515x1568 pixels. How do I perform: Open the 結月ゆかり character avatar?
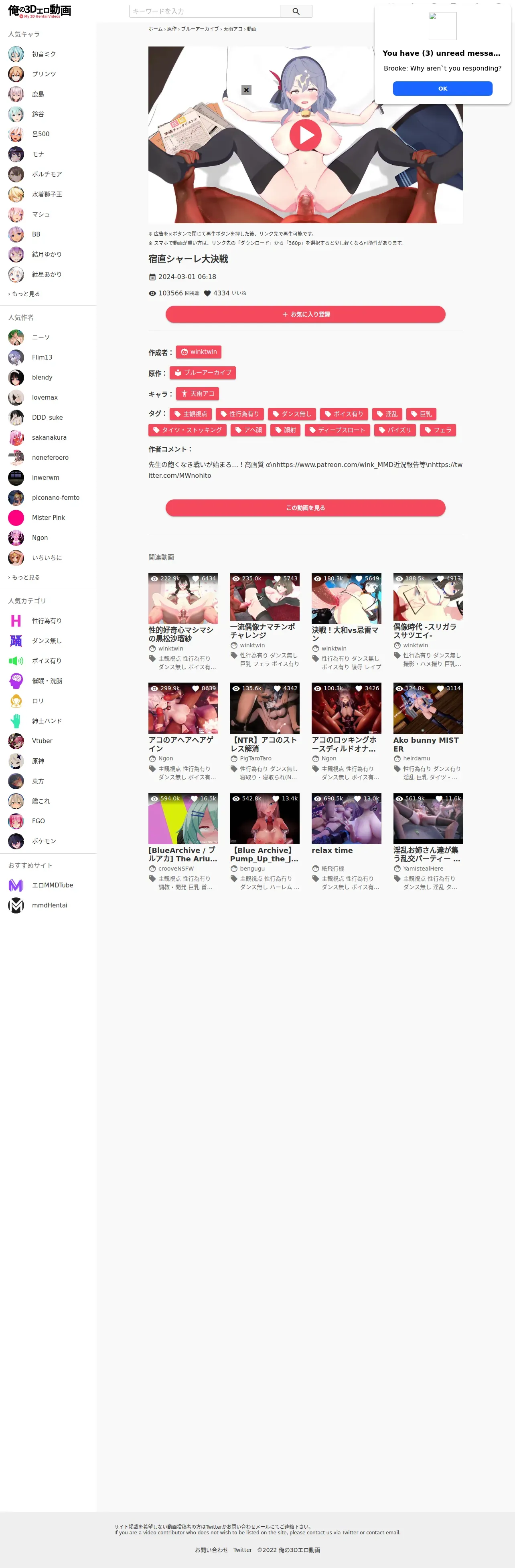pos(16,255)
